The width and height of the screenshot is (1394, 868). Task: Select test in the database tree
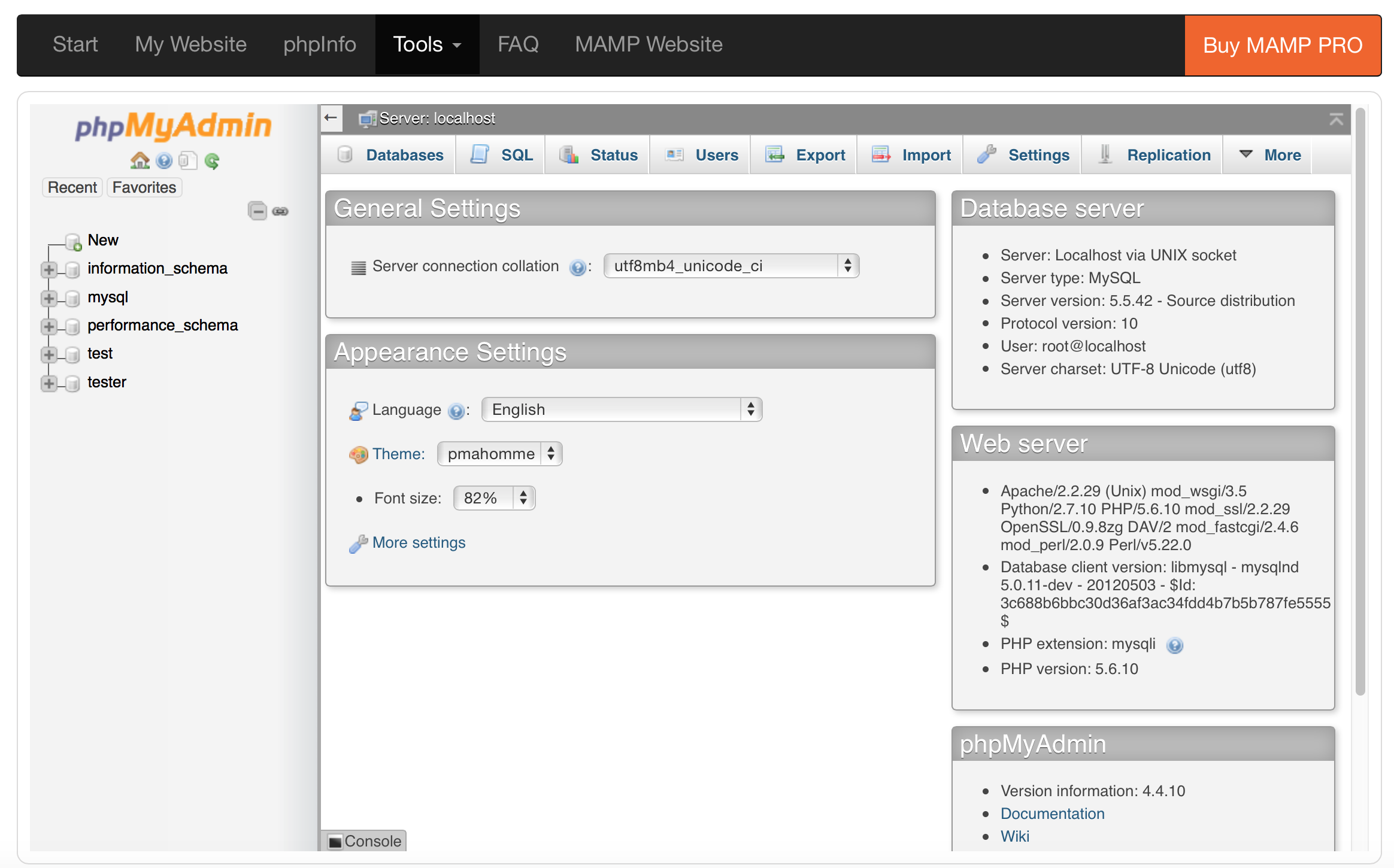pos(99,353)
